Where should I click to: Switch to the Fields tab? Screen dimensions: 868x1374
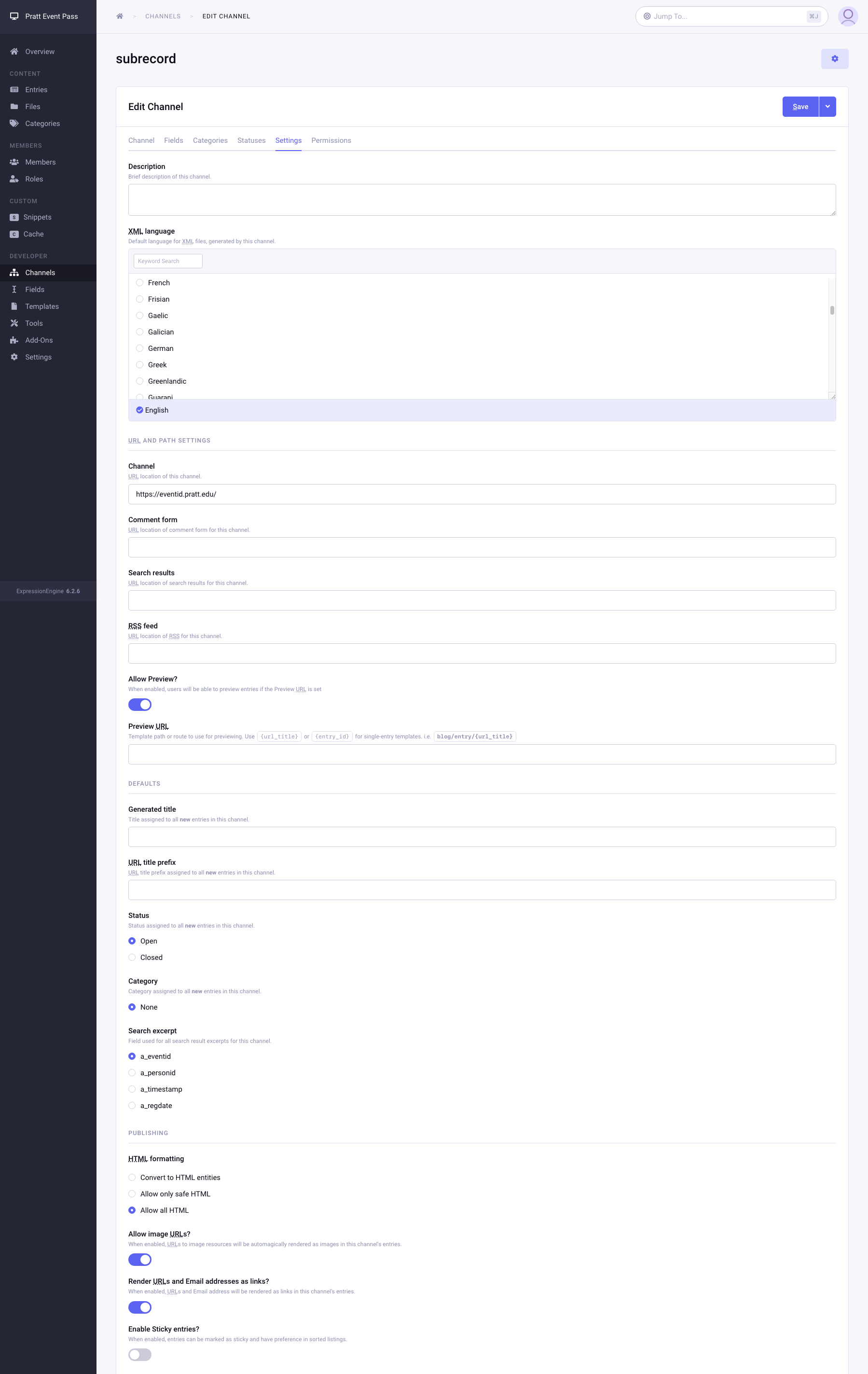173,140
